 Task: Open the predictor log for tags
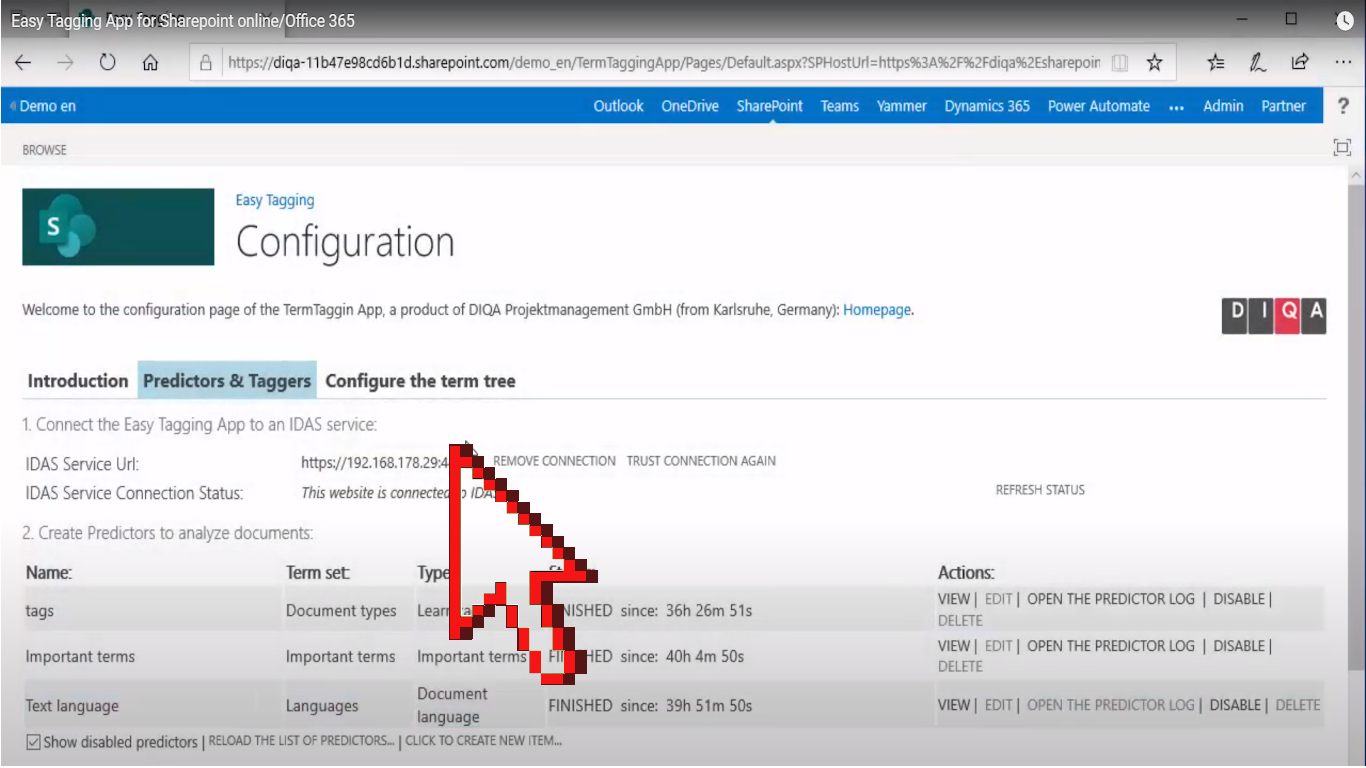pos(1111,599)
